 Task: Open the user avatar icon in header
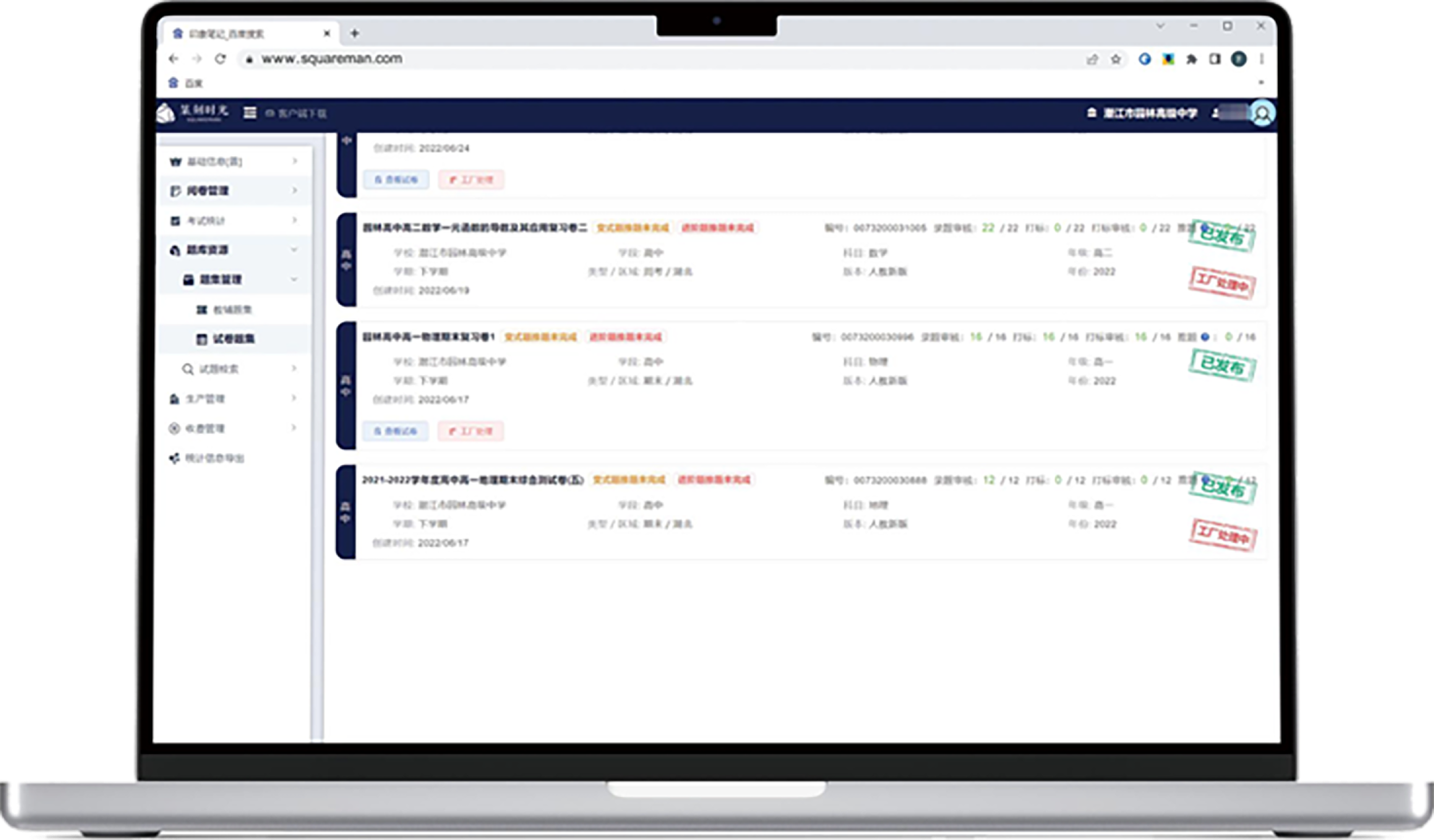1262,113
